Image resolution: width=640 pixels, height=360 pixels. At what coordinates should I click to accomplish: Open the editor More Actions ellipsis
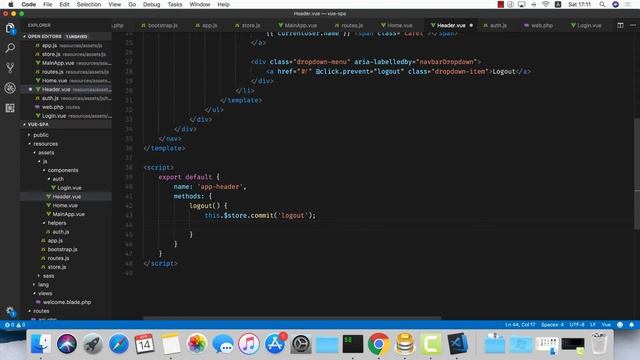click(633, 25)
